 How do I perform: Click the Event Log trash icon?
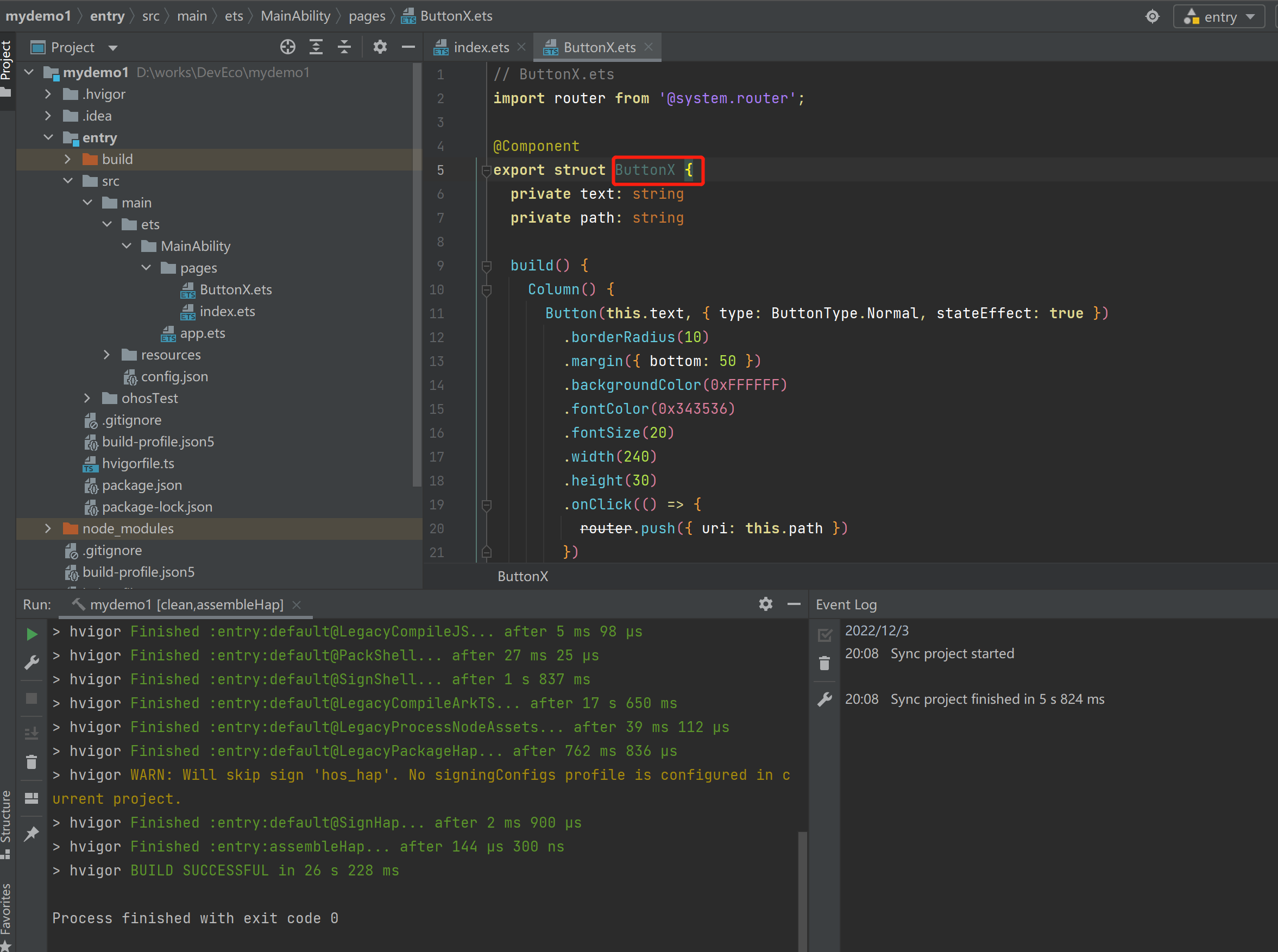[x=824, y=663]
